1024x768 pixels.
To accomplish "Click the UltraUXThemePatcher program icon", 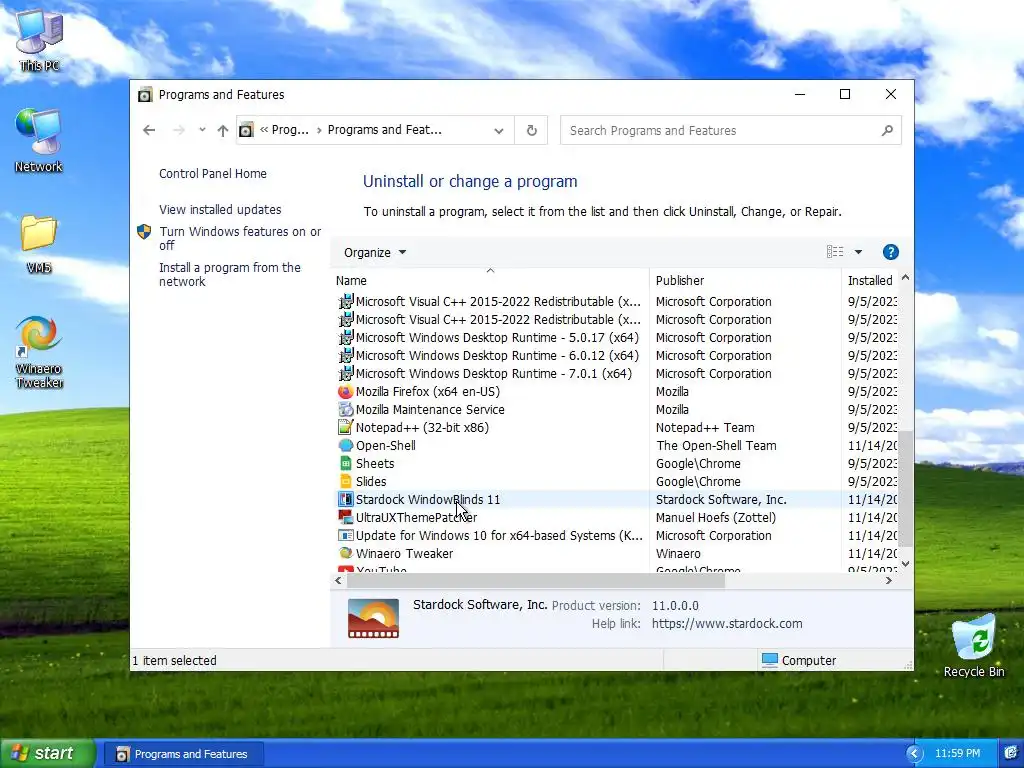I will pyautogui.click(x=345, y=517).
